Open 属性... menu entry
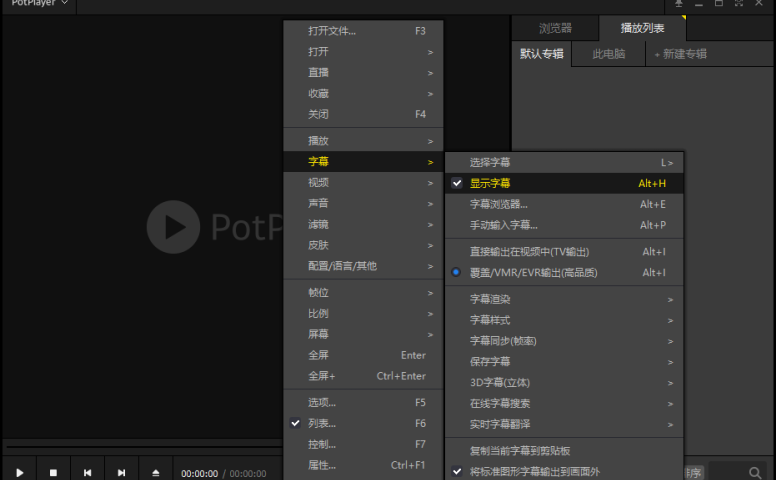Viewport: 776px width, 480px height. click(363, 465)
